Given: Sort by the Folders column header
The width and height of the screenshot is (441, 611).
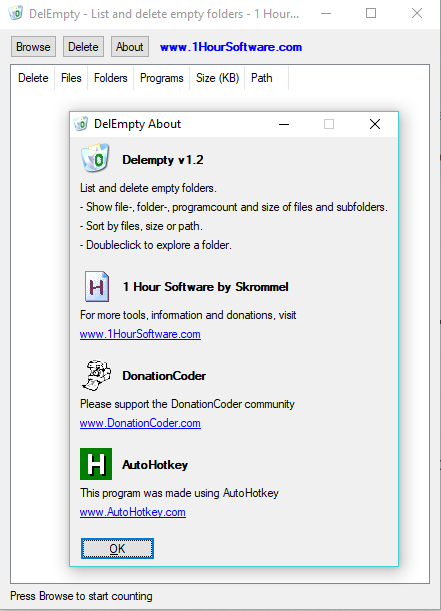Looking at the screenshot, I should tap(111, 78).
